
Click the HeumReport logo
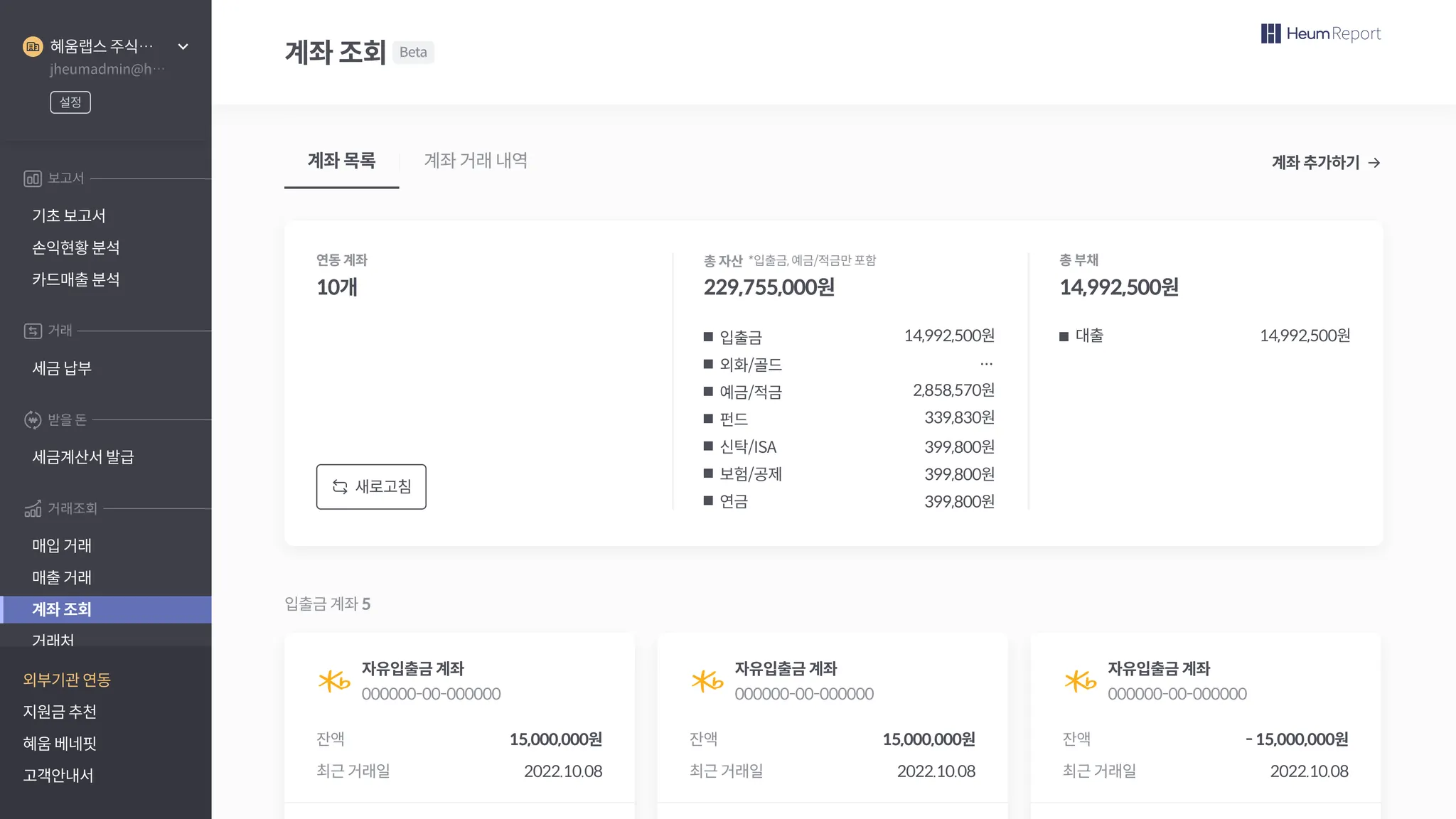click(1320, 33)
